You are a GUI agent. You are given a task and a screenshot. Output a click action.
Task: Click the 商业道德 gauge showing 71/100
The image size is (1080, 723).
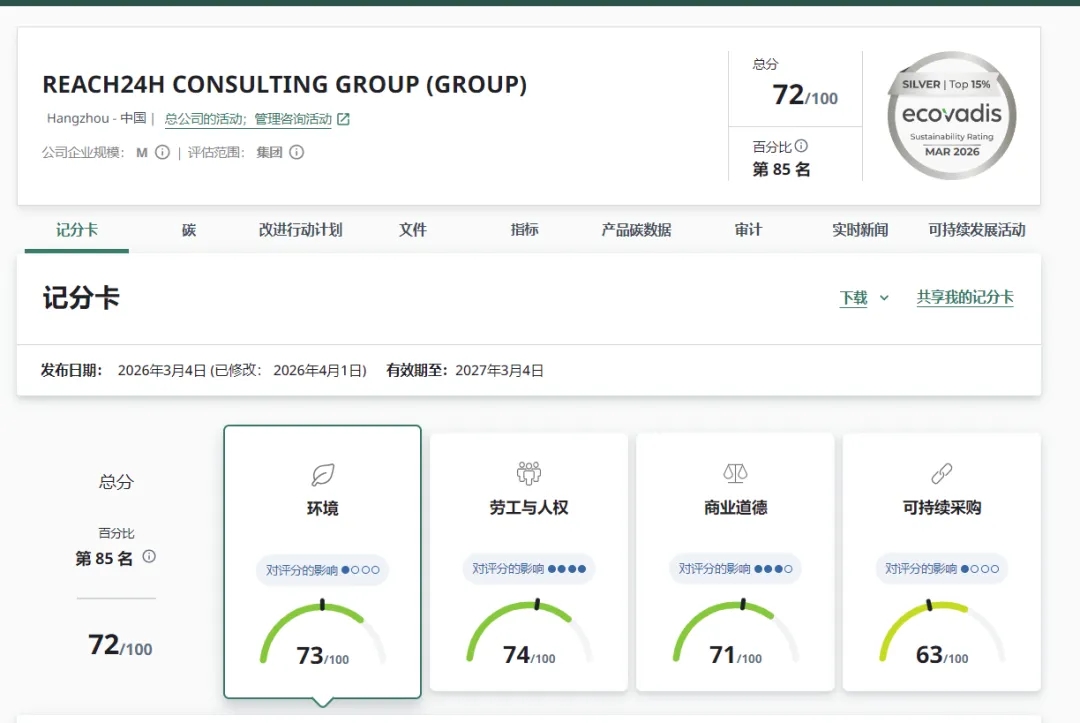735,633
